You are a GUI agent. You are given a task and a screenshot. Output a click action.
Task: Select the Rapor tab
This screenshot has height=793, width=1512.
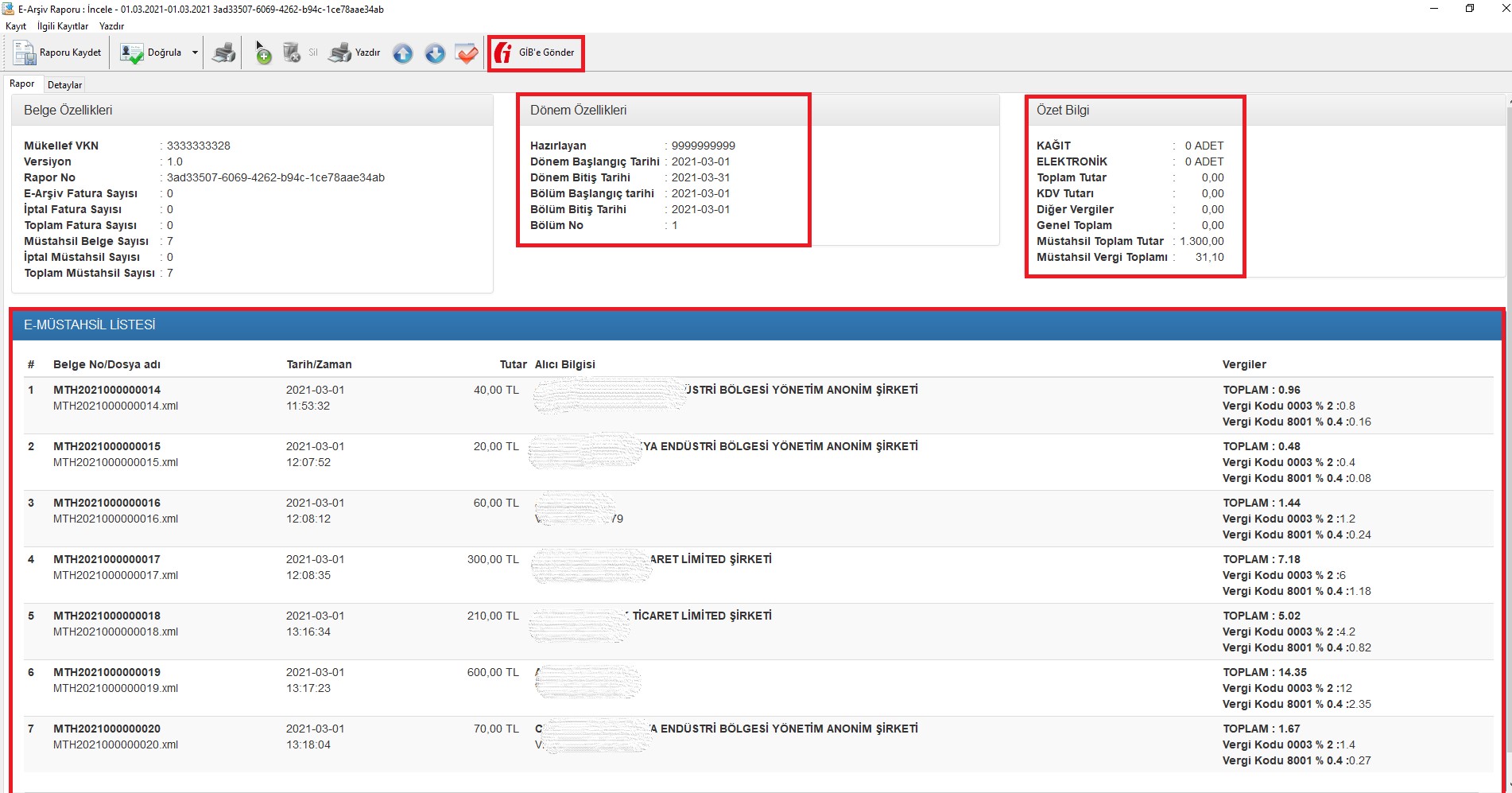[22, 84]
